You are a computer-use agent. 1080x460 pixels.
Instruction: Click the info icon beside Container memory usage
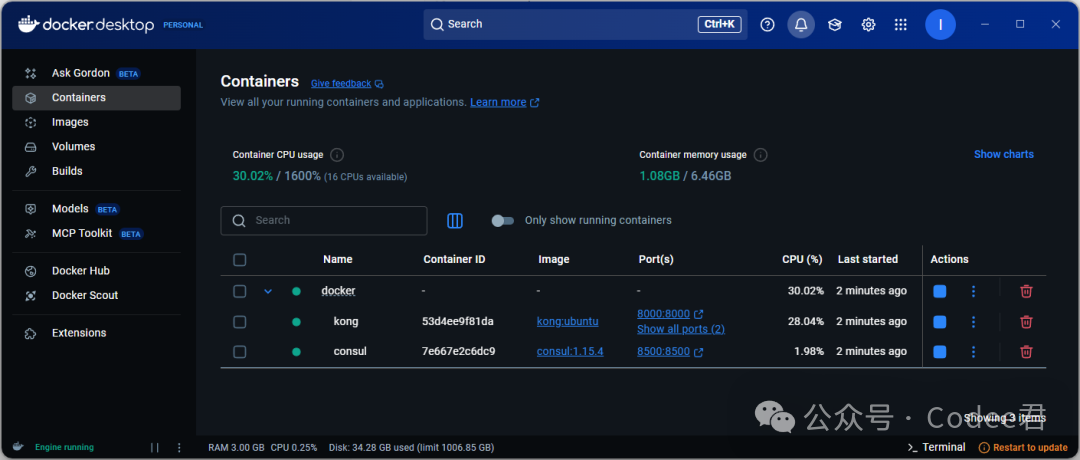click(760, 155)
